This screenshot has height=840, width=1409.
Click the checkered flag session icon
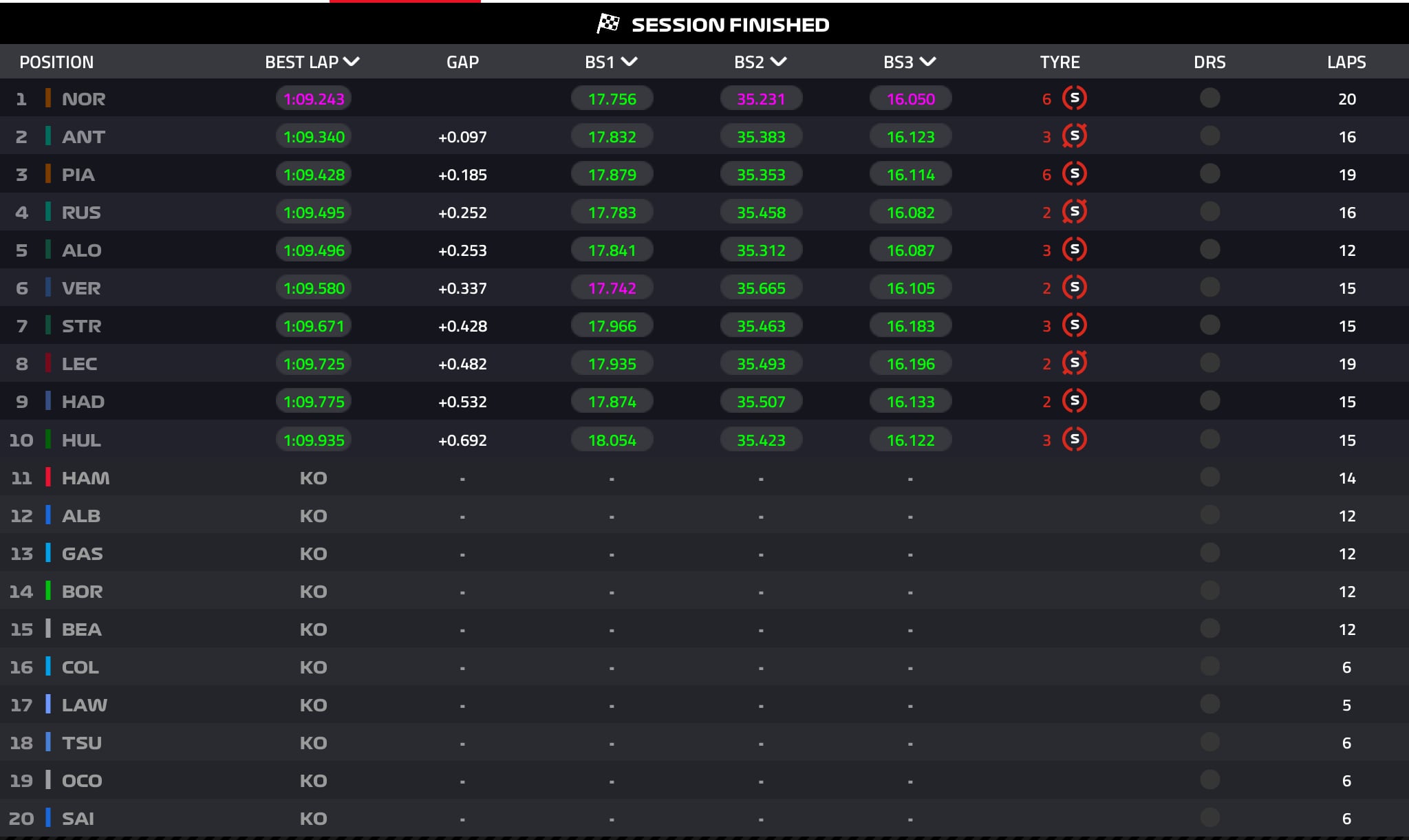(x=607, y=24)
